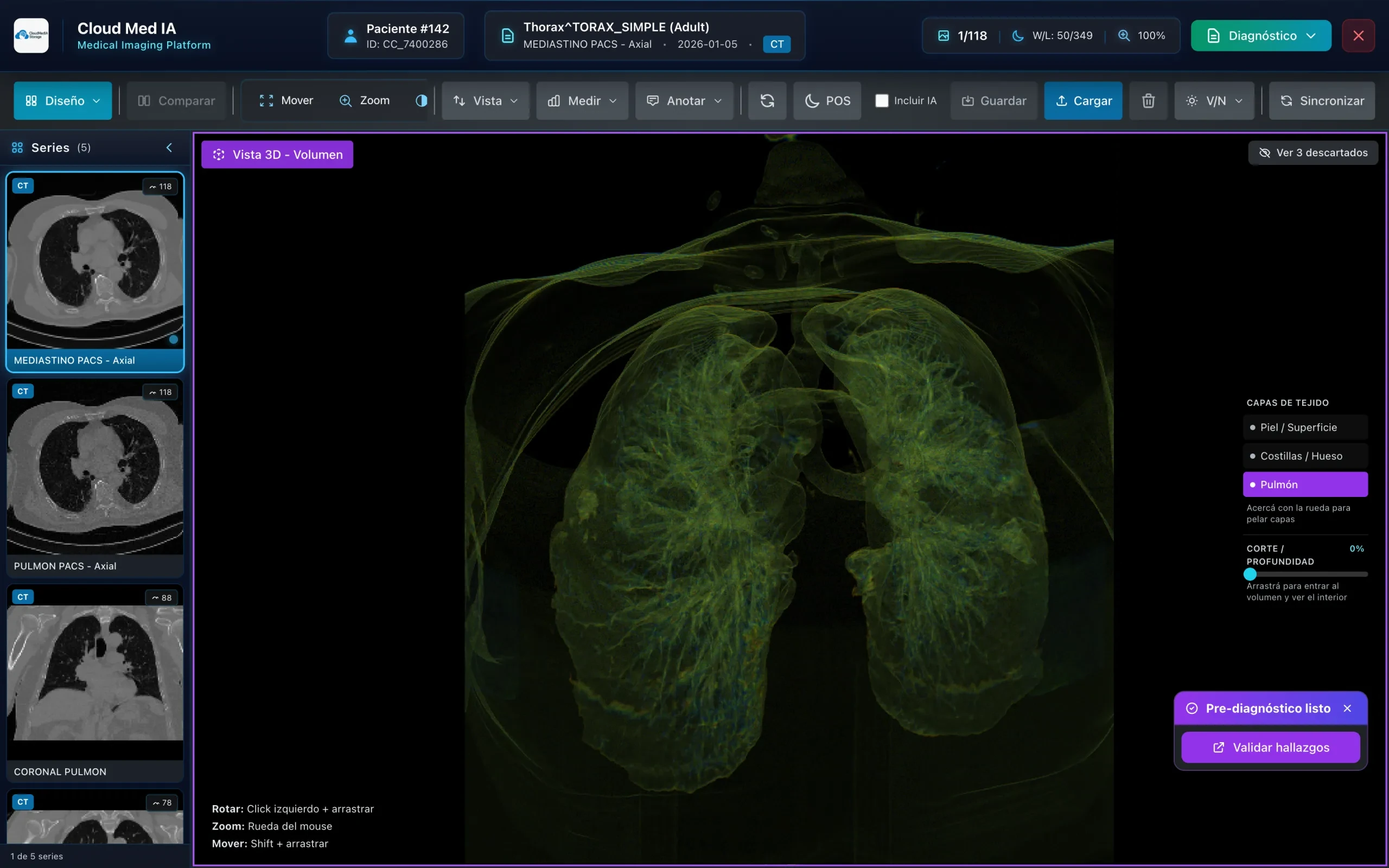Click the CT modality badge in header
Image resolution: width=1389 pixels, height=868 pixels.
(776, 44)
